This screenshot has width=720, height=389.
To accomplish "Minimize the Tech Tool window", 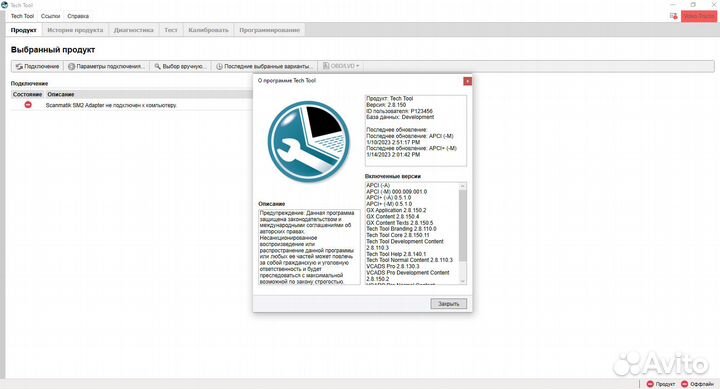I will point(673,5).
